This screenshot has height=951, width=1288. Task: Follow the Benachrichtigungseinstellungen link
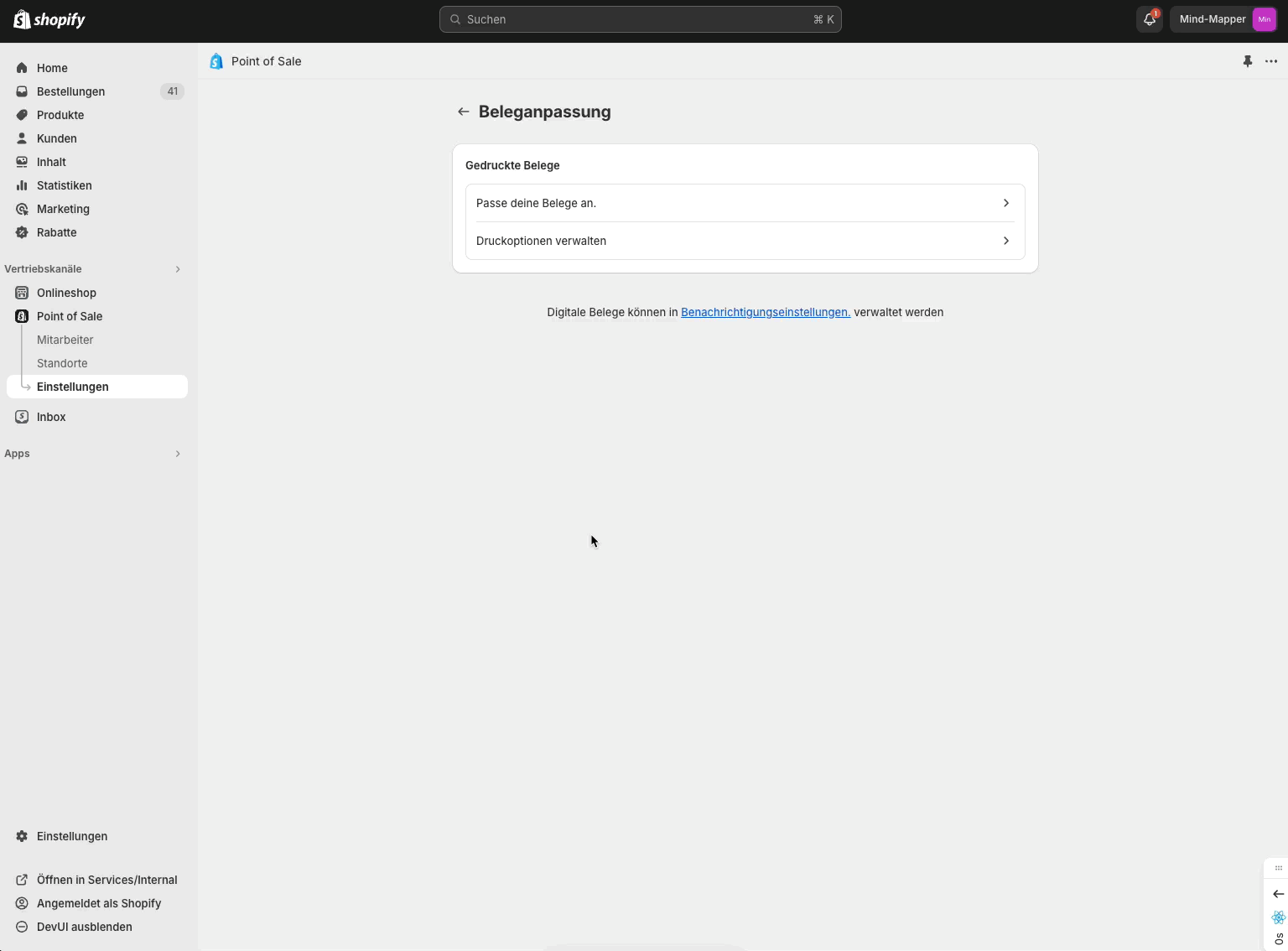(x=766, y=312)
